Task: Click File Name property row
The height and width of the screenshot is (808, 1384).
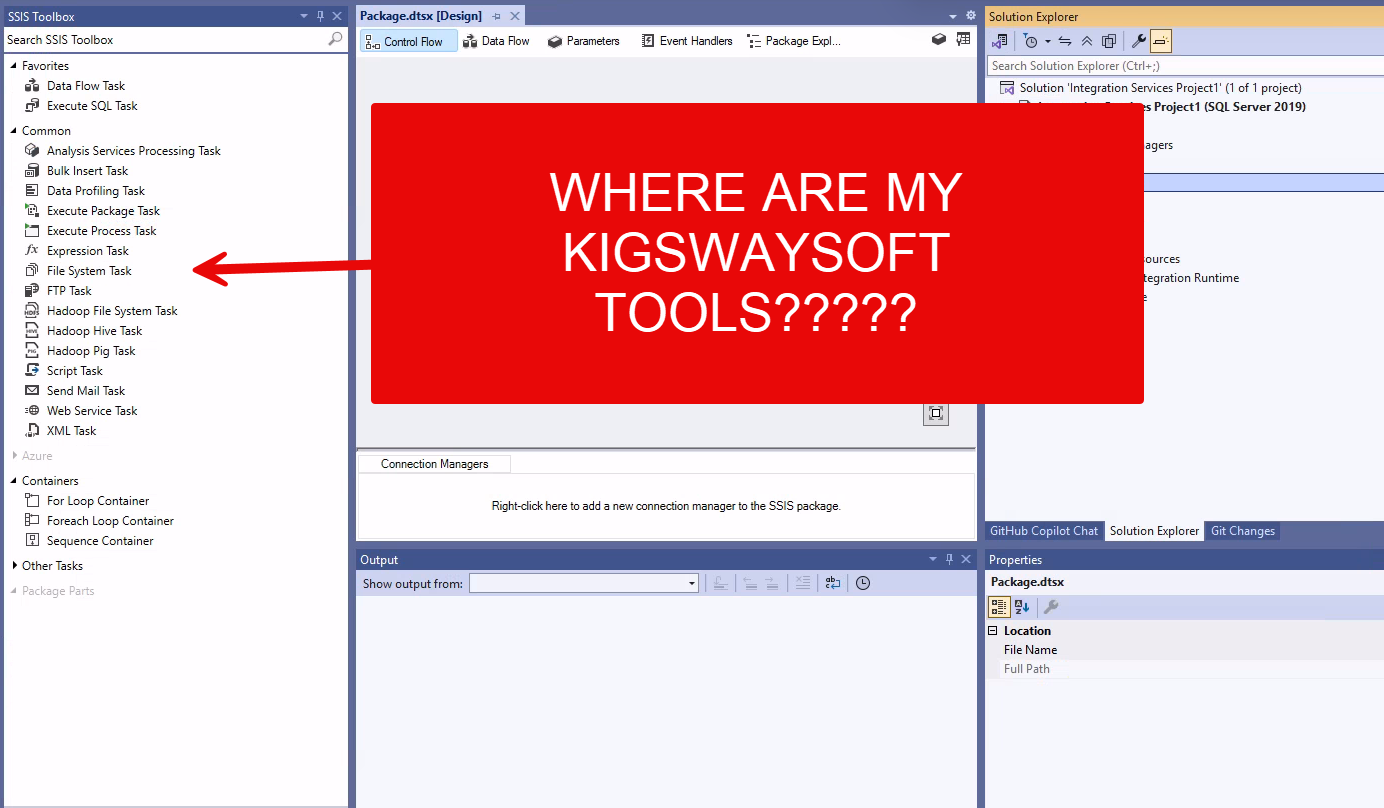Action: point(1185,650)
